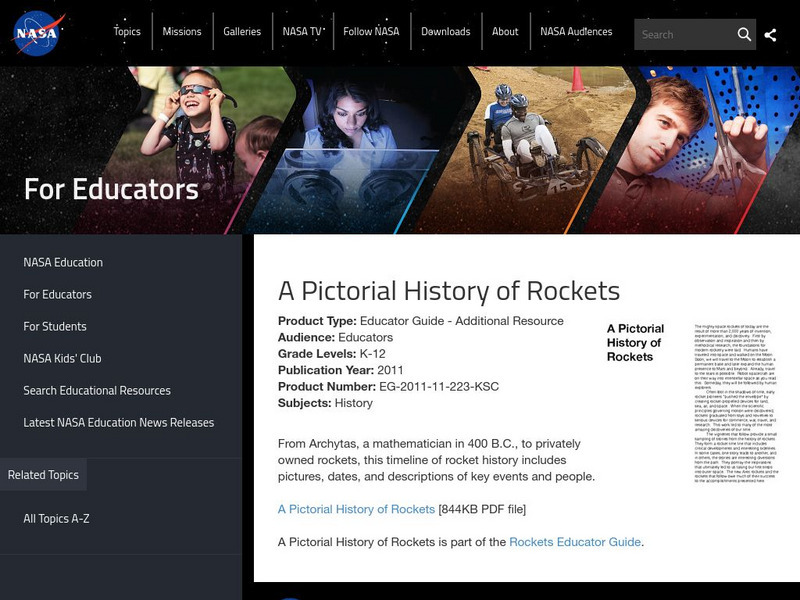Select For Students sidebar link

coord(55,326)
